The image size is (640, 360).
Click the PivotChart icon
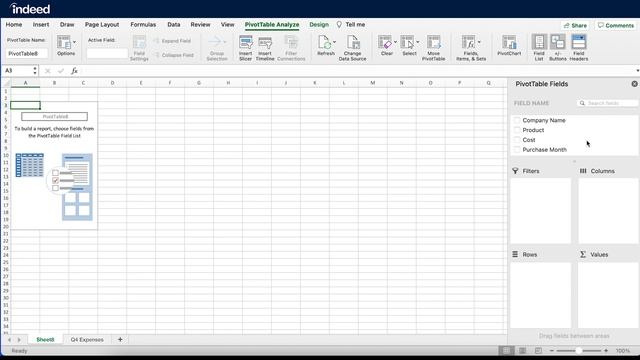(x=509, y=42)
